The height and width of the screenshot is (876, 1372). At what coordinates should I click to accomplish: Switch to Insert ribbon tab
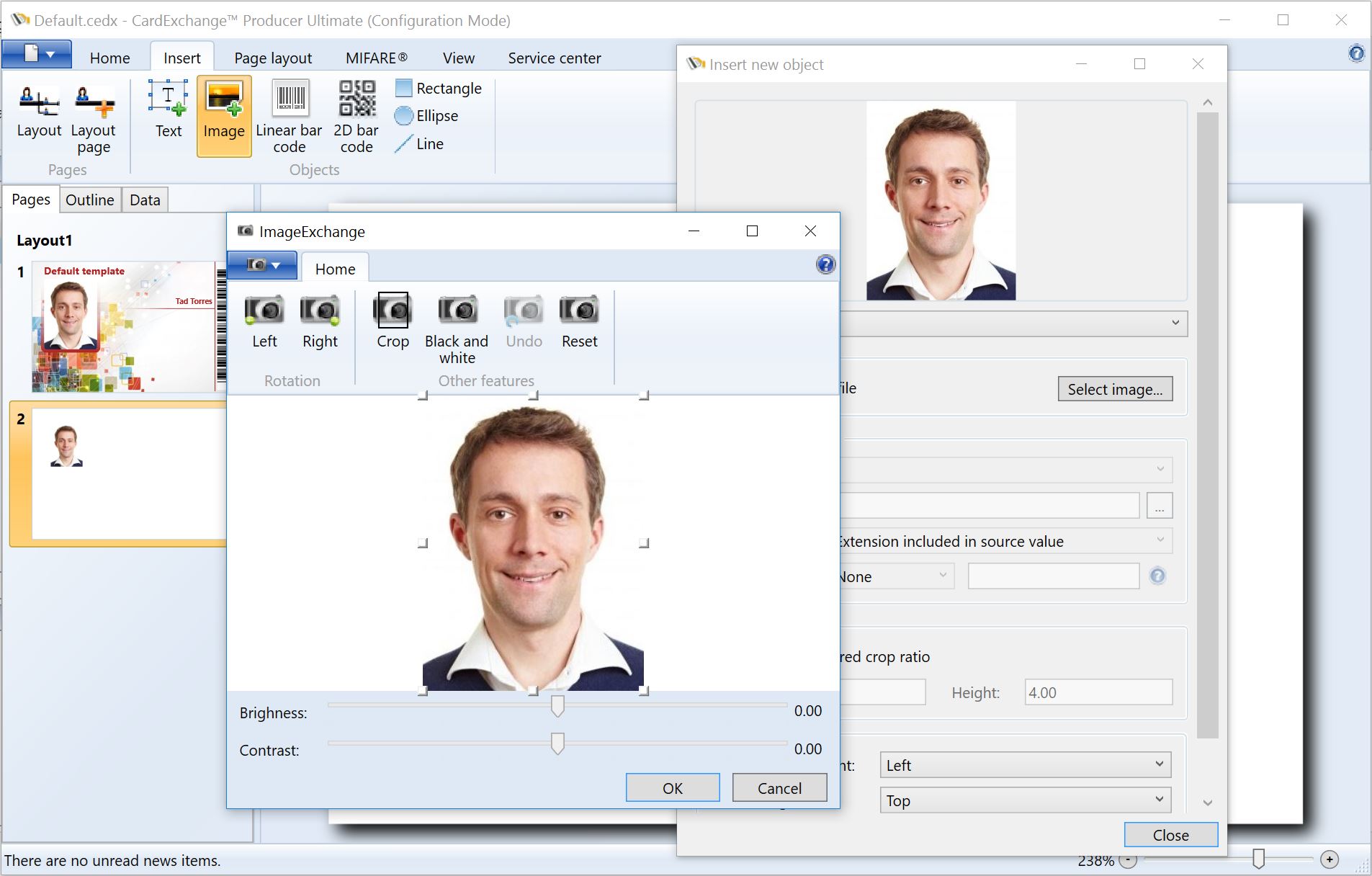pyautogui.click(x=181, y=58)
